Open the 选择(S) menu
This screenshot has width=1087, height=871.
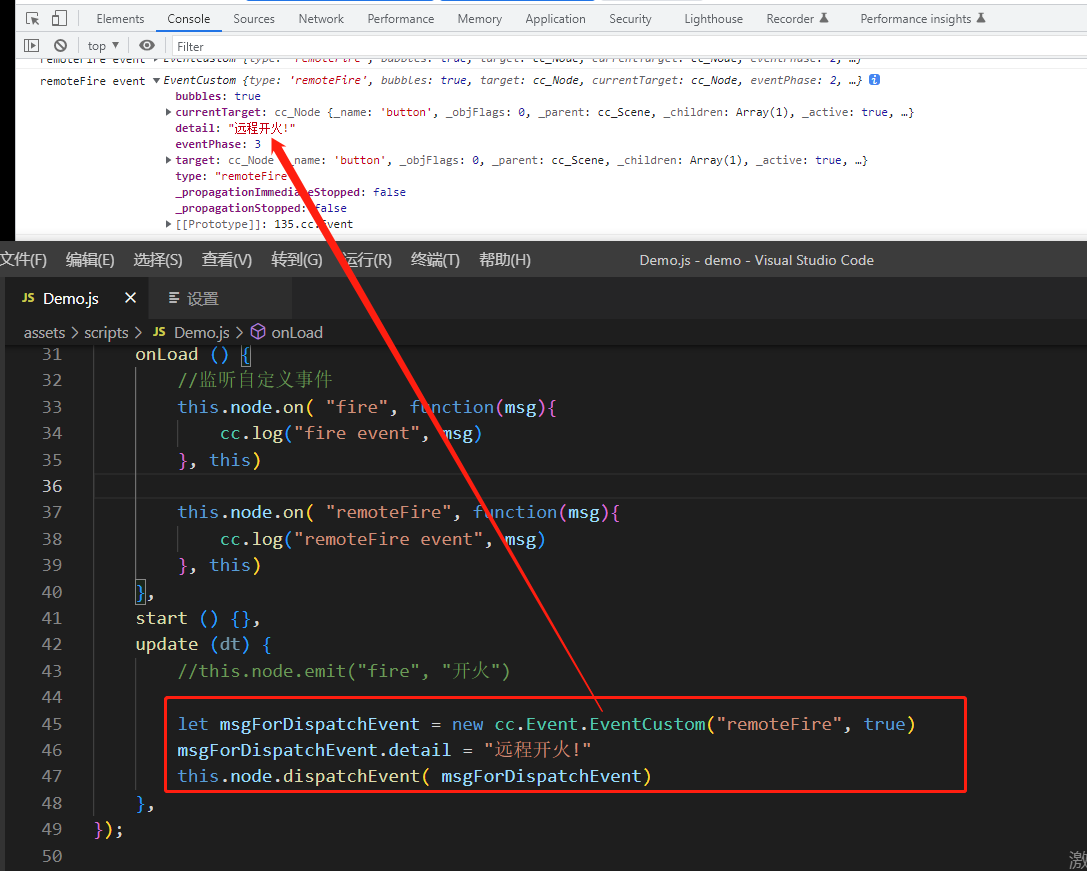pos(158,260)
